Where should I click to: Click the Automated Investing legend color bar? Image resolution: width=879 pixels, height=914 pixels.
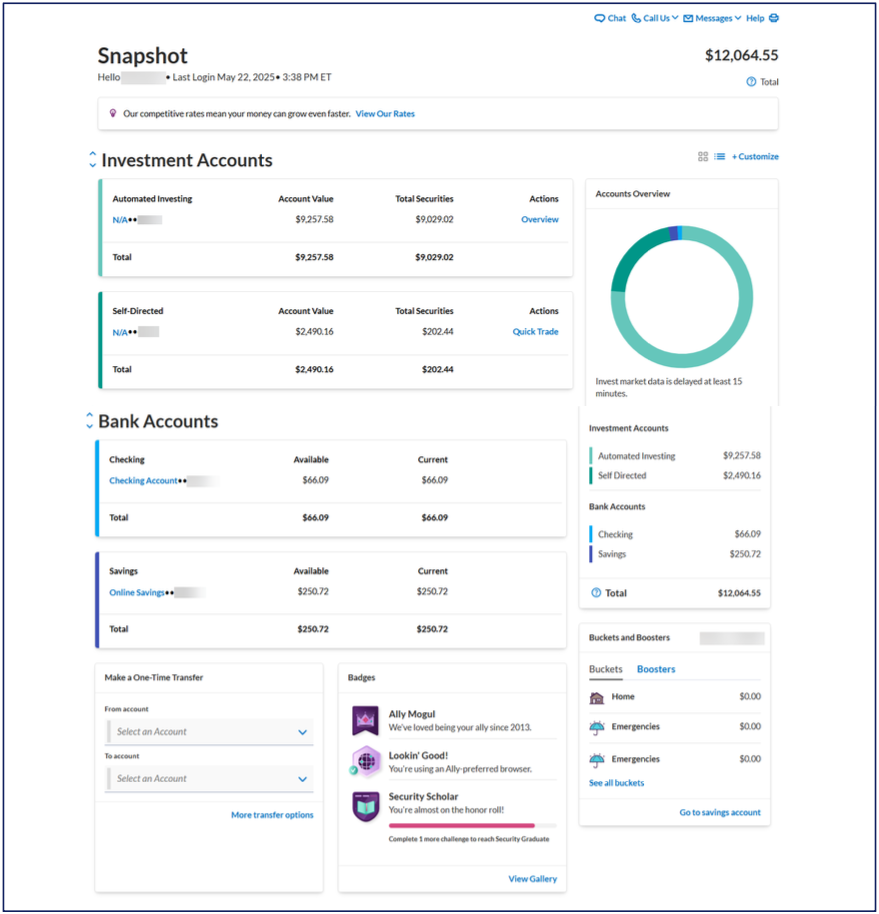590,455
